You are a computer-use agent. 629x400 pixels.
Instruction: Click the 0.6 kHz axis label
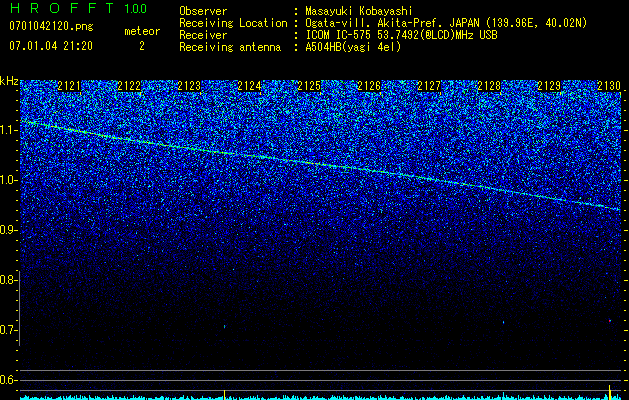pos(8,380)
